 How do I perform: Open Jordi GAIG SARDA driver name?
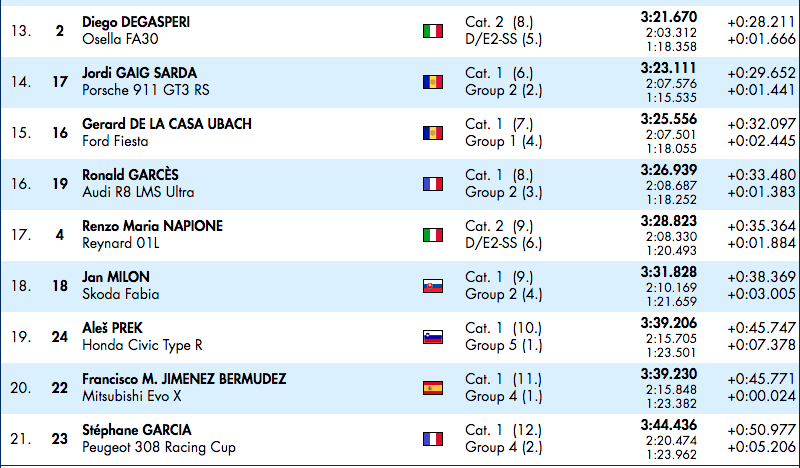[x=139, y=73]
